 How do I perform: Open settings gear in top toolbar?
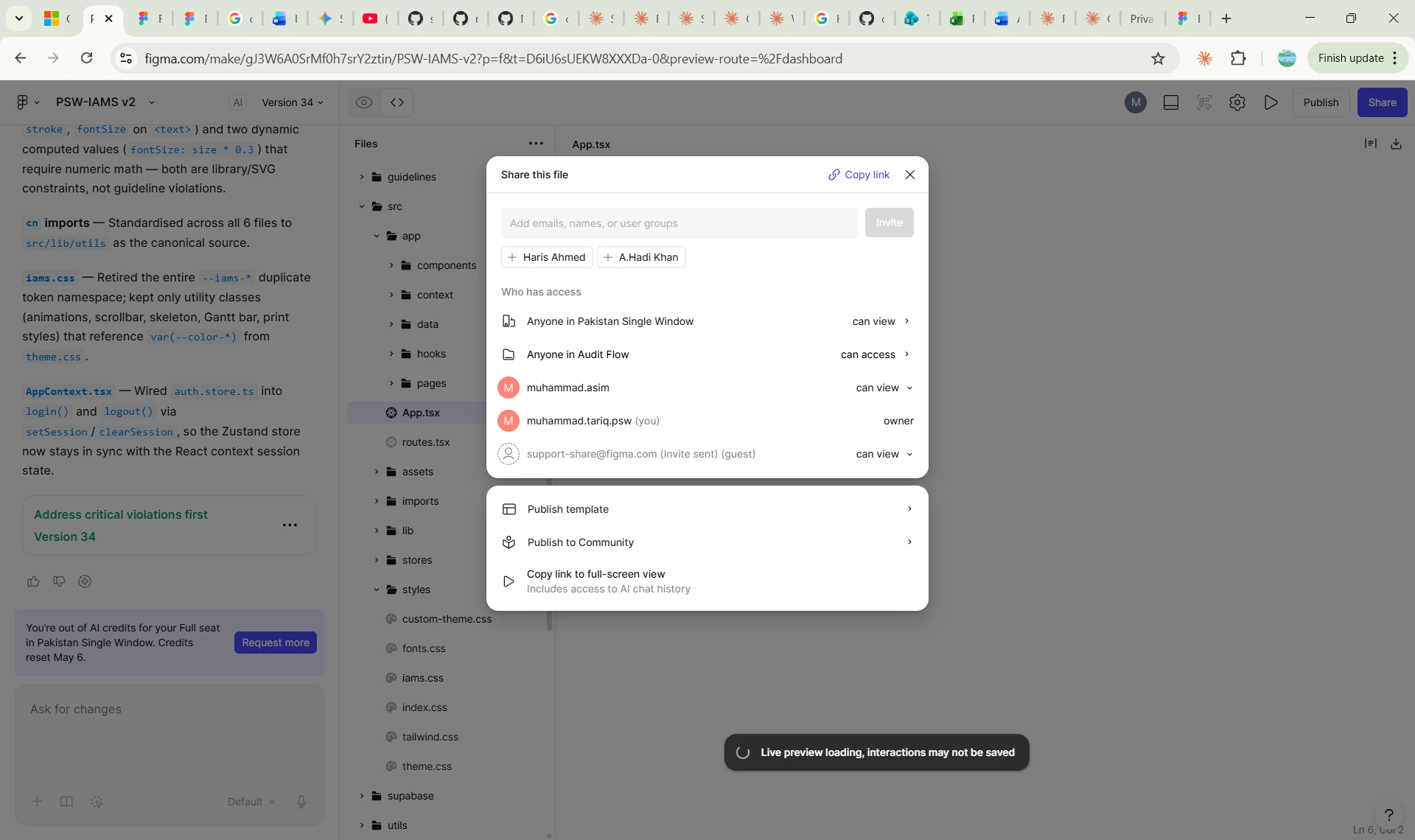coord(1237,102)
